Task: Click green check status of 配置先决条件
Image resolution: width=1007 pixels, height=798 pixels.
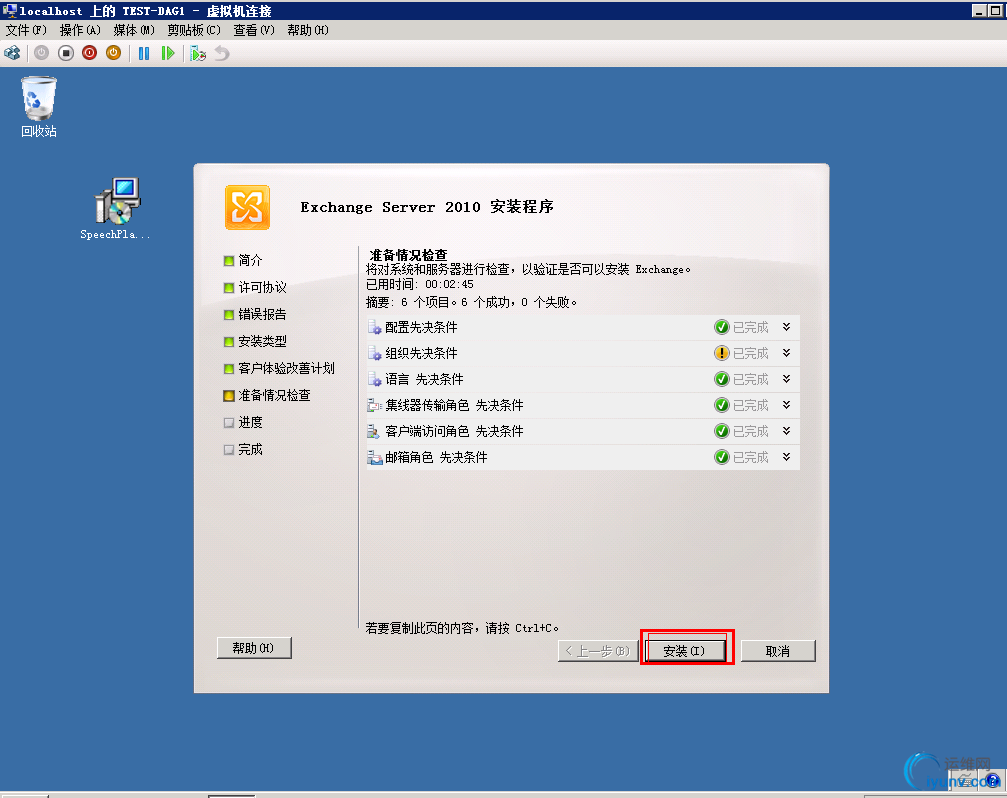Action: click(x=722, y=327)
